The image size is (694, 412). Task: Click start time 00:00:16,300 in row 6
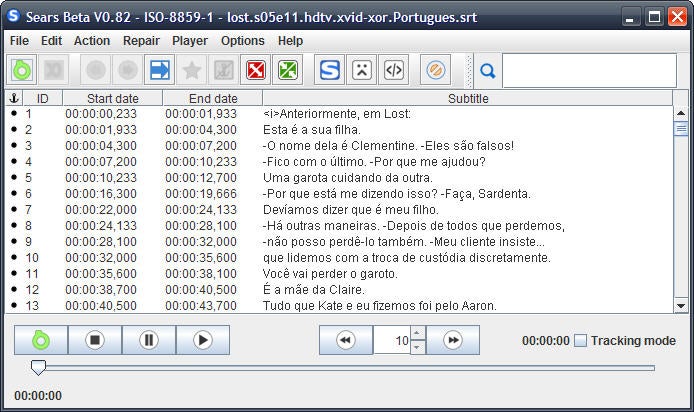[x=101, y=193]
